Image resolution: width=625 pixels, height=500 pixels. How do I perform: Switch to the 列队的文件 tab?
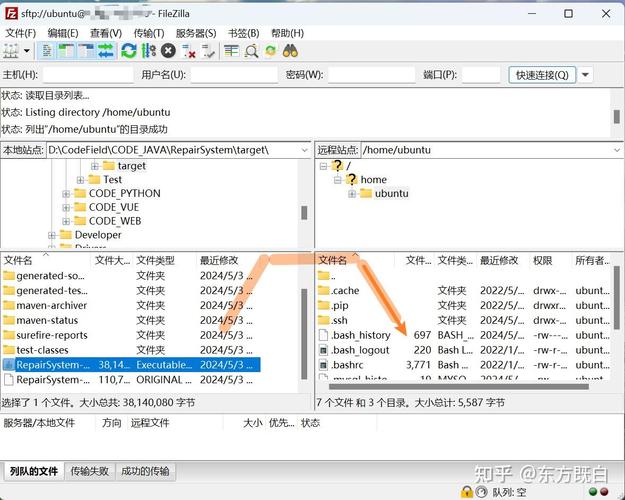[34, 471]
